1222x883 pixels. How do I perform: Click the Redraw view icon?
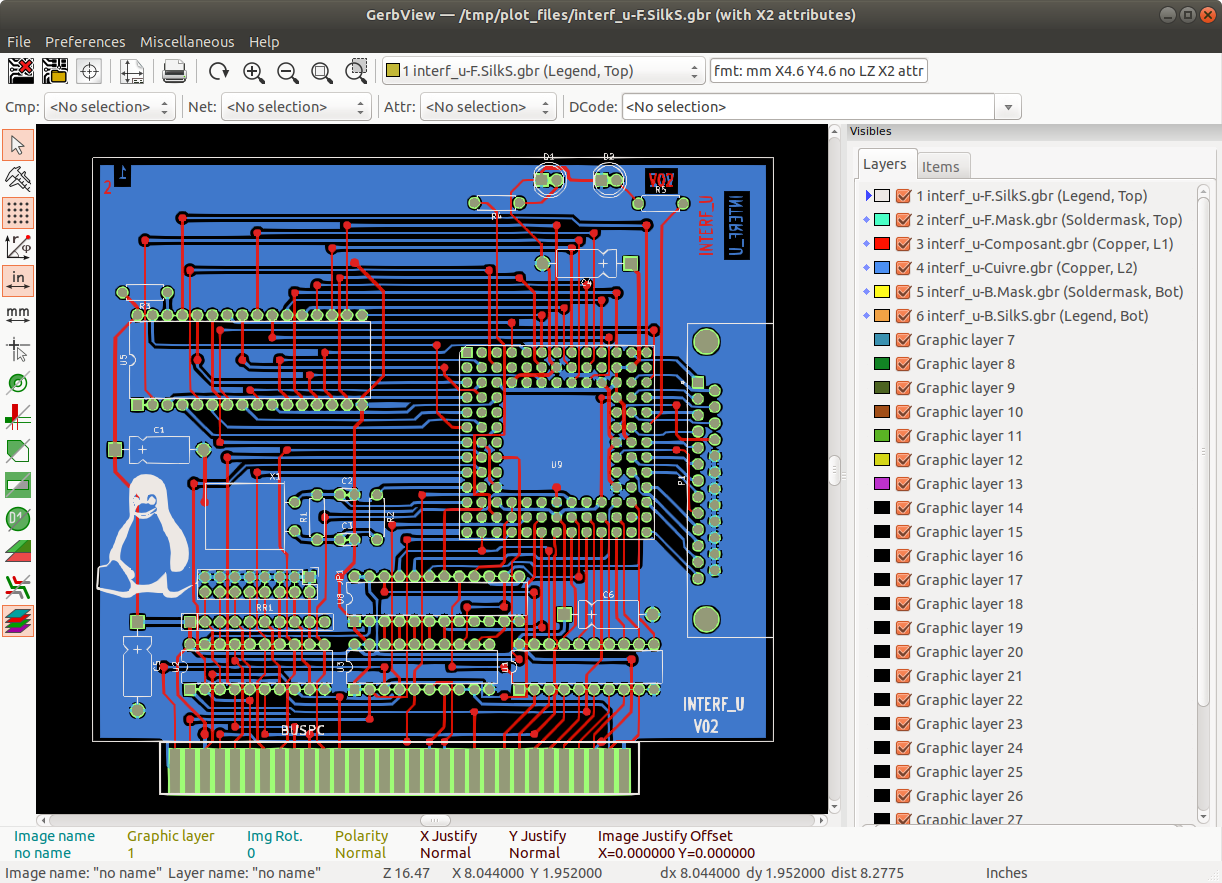pyautogui.click(x=219, y=71)
